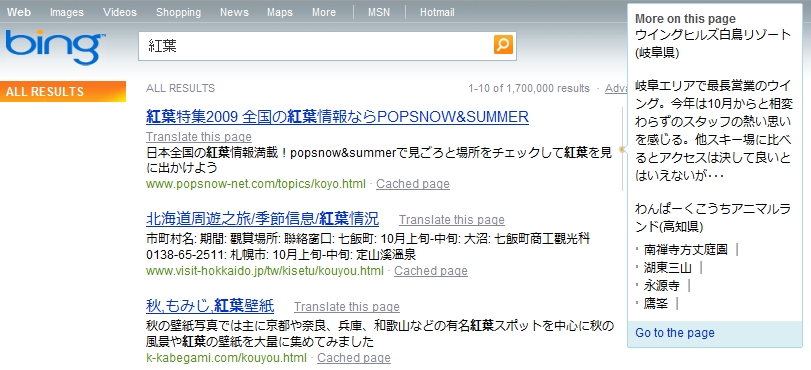
Task: Click 南禅寺方丈庭園 in the preview panel
Action: tap(685, 250)
